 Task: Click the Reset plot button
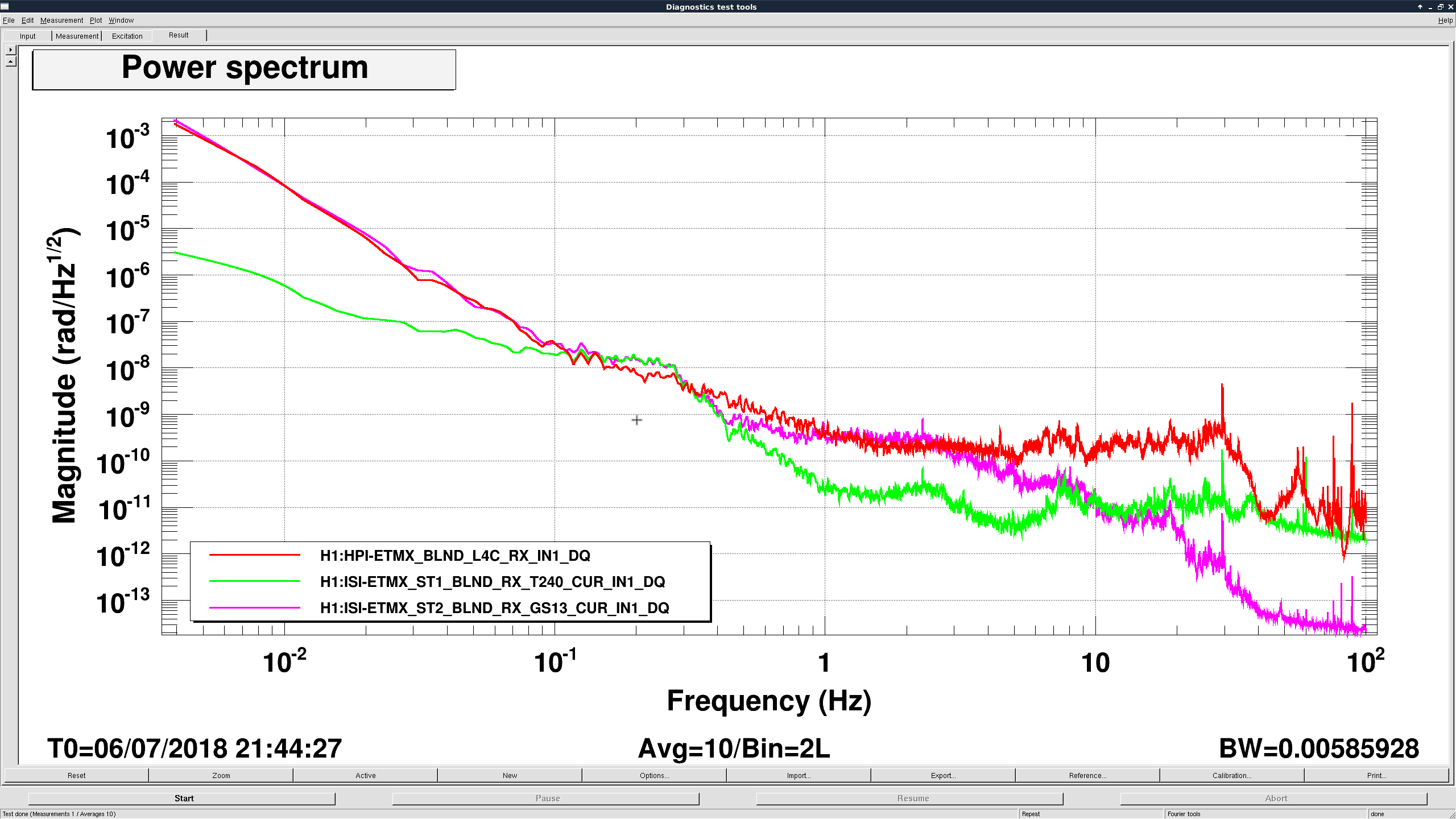tap(76, 775)
